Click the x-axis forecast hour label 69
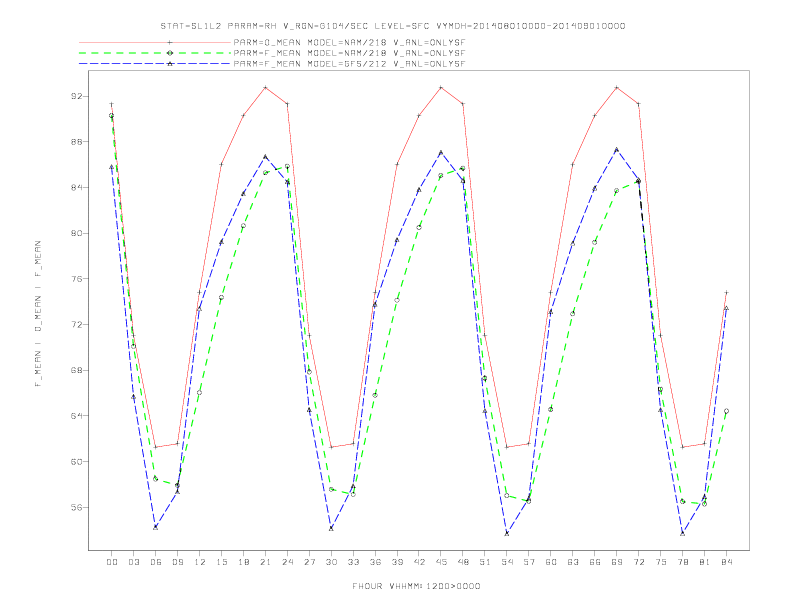 617,562
